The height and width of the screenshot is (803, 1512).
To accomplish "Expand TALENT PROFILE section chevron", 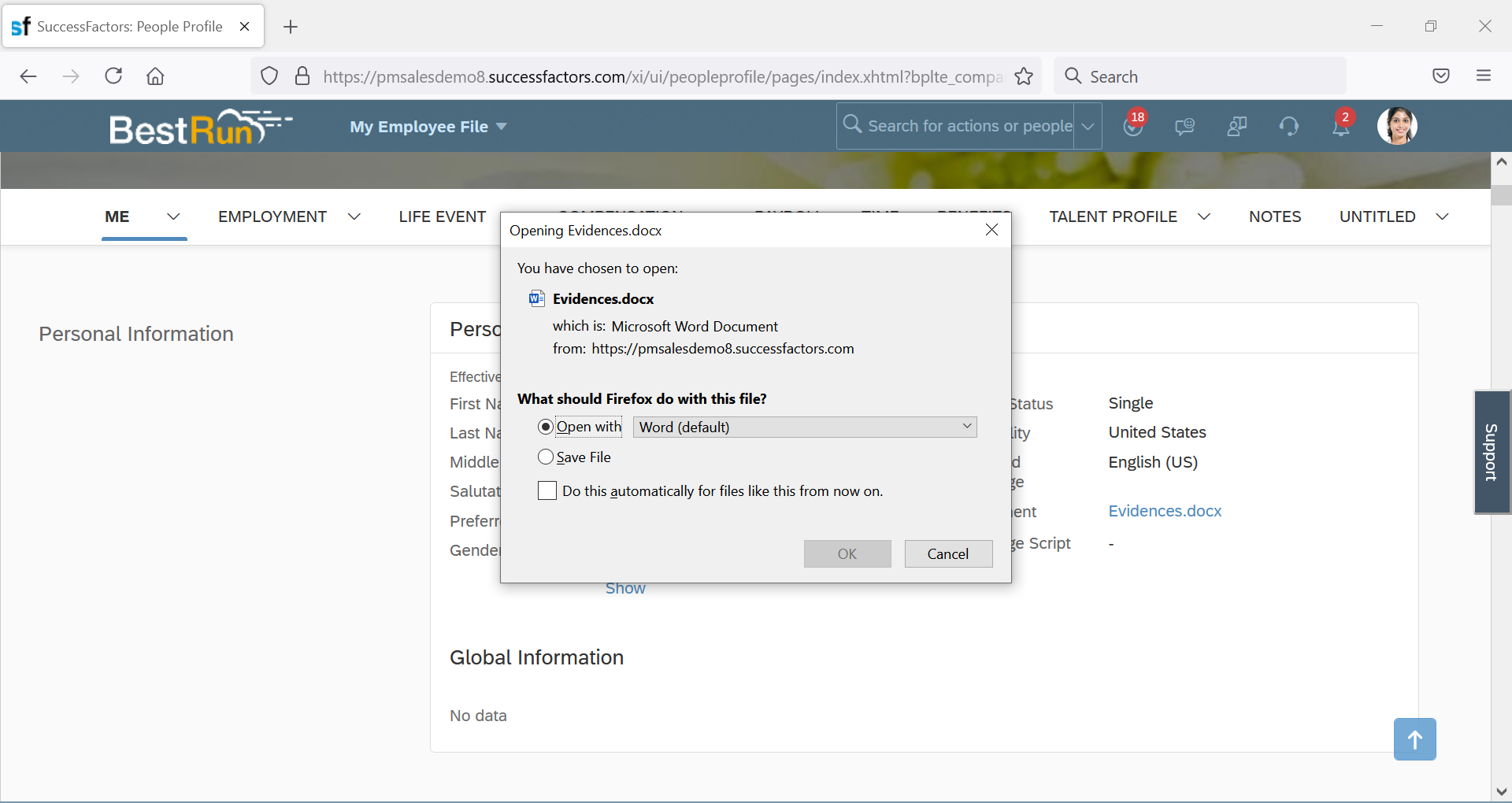I will [1204, 216].
